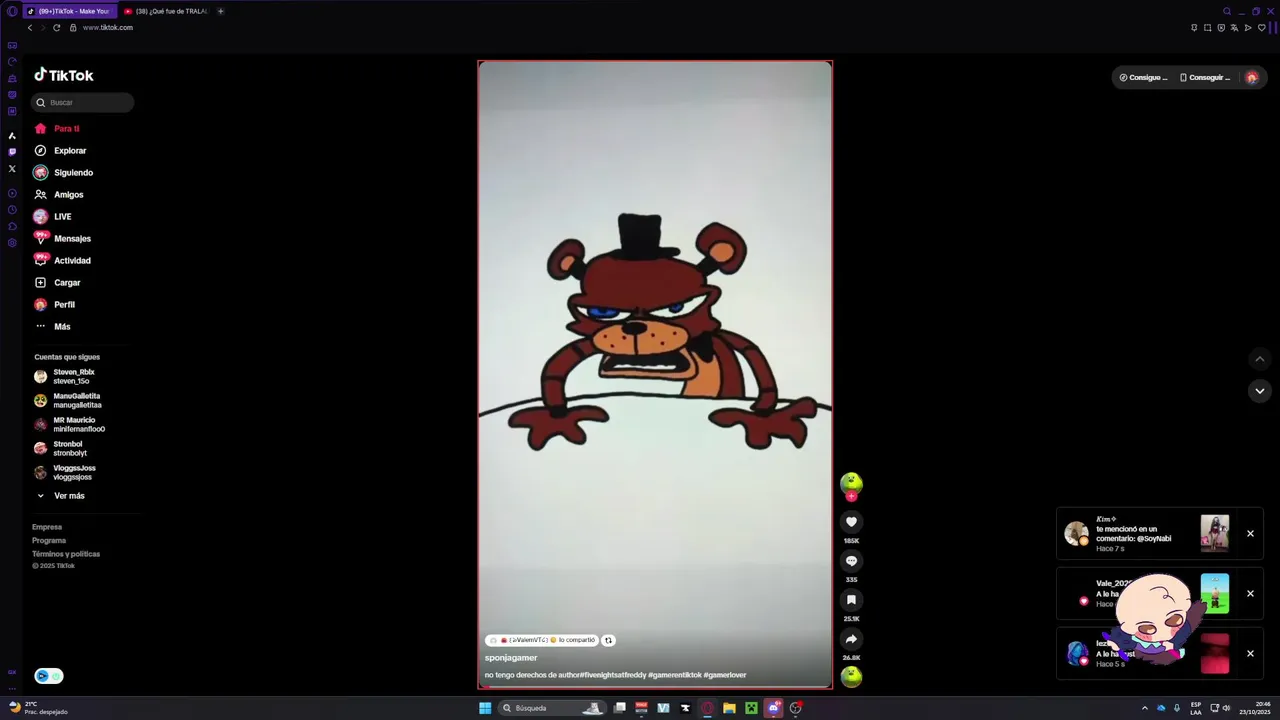1280x720 pixels.
Task: Open the Para ti feed
Action: tap(57, 129)
